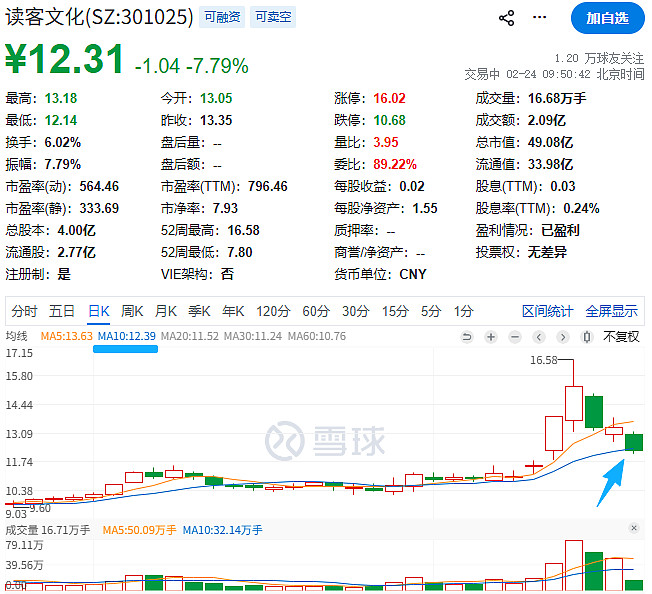Click the MA20:11.52 indicator label
This screenshot has height=594, width=652.
pos(190,336)
